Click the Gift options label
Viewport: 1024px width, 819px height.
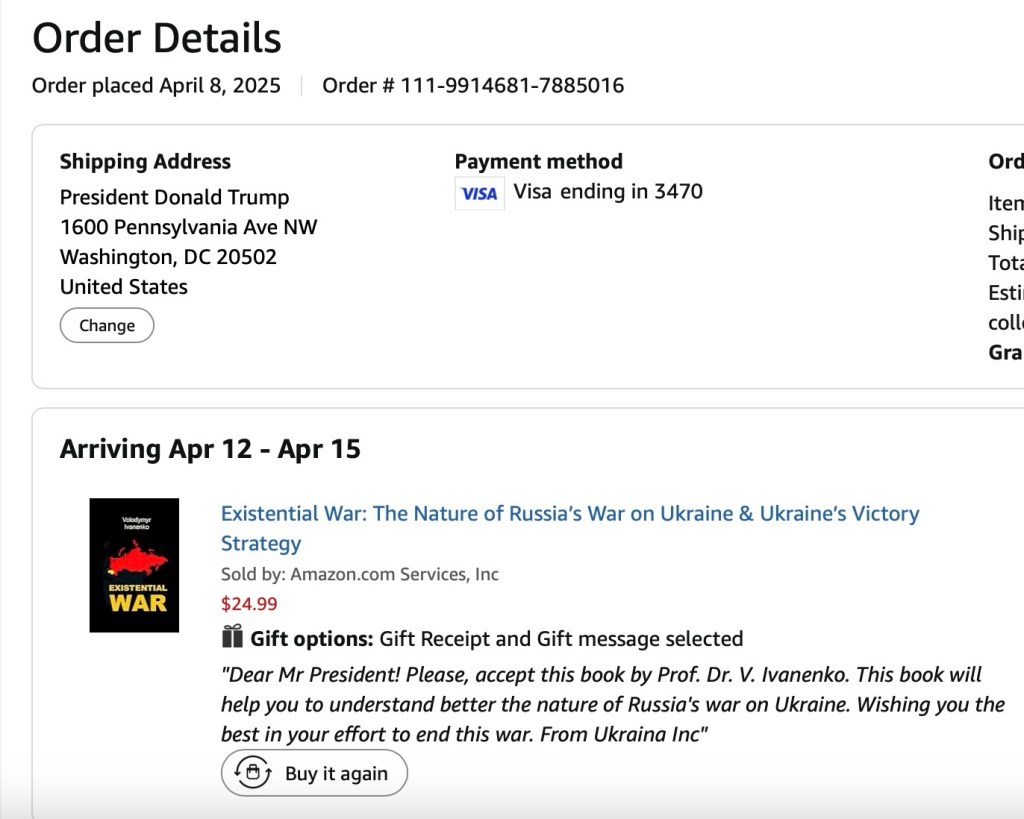tap(311, 639)
